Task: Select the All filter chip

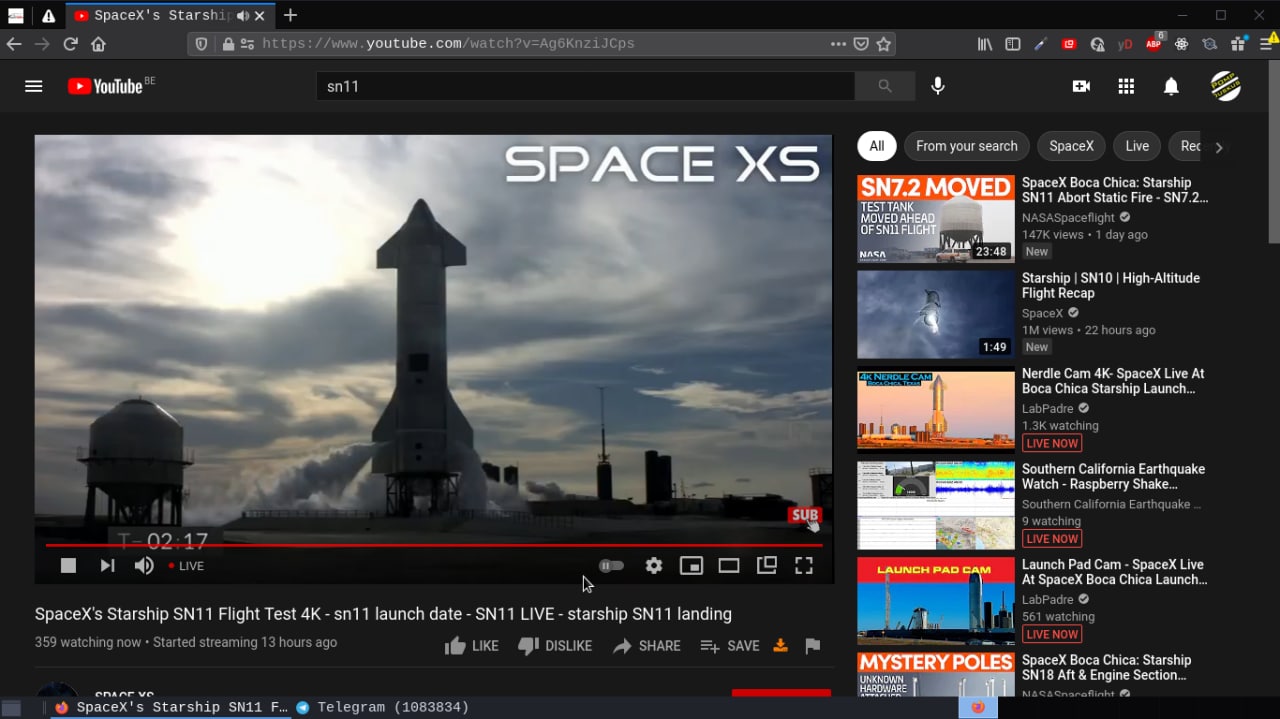Action: click(876, 146)
